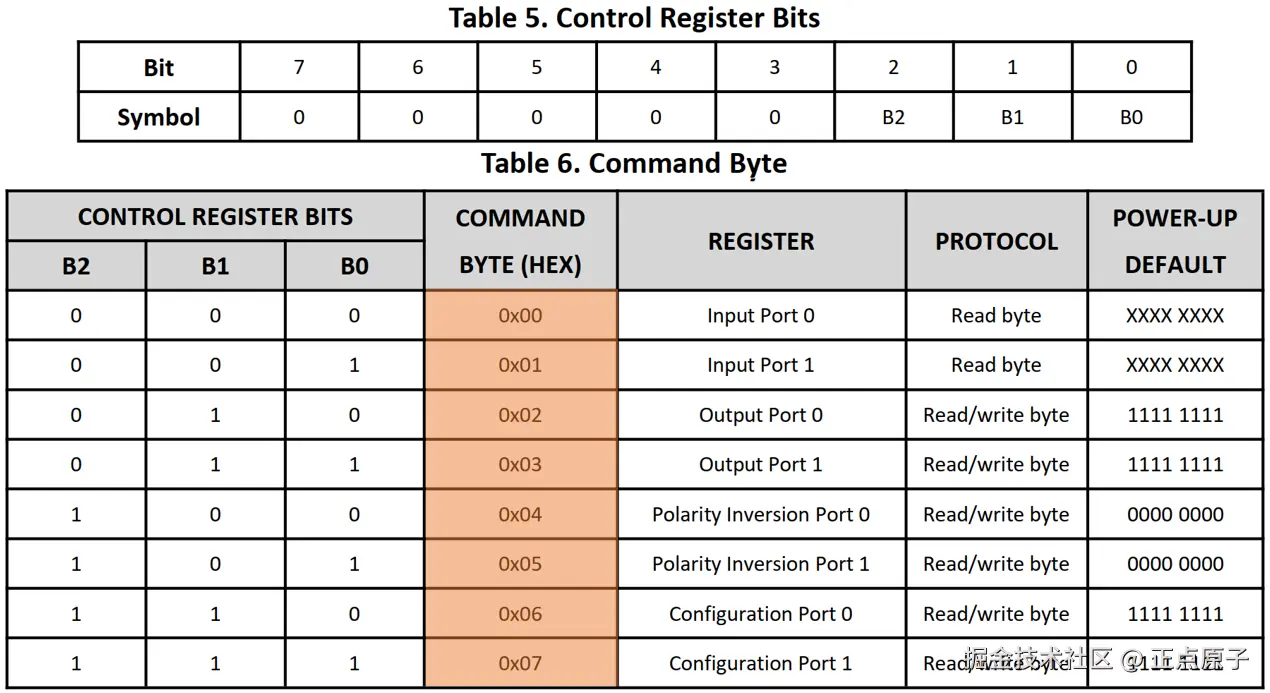Click the Table 6. Command Byte title
The height and width of the screenshot is (693, 1270).
pos(634,163)
